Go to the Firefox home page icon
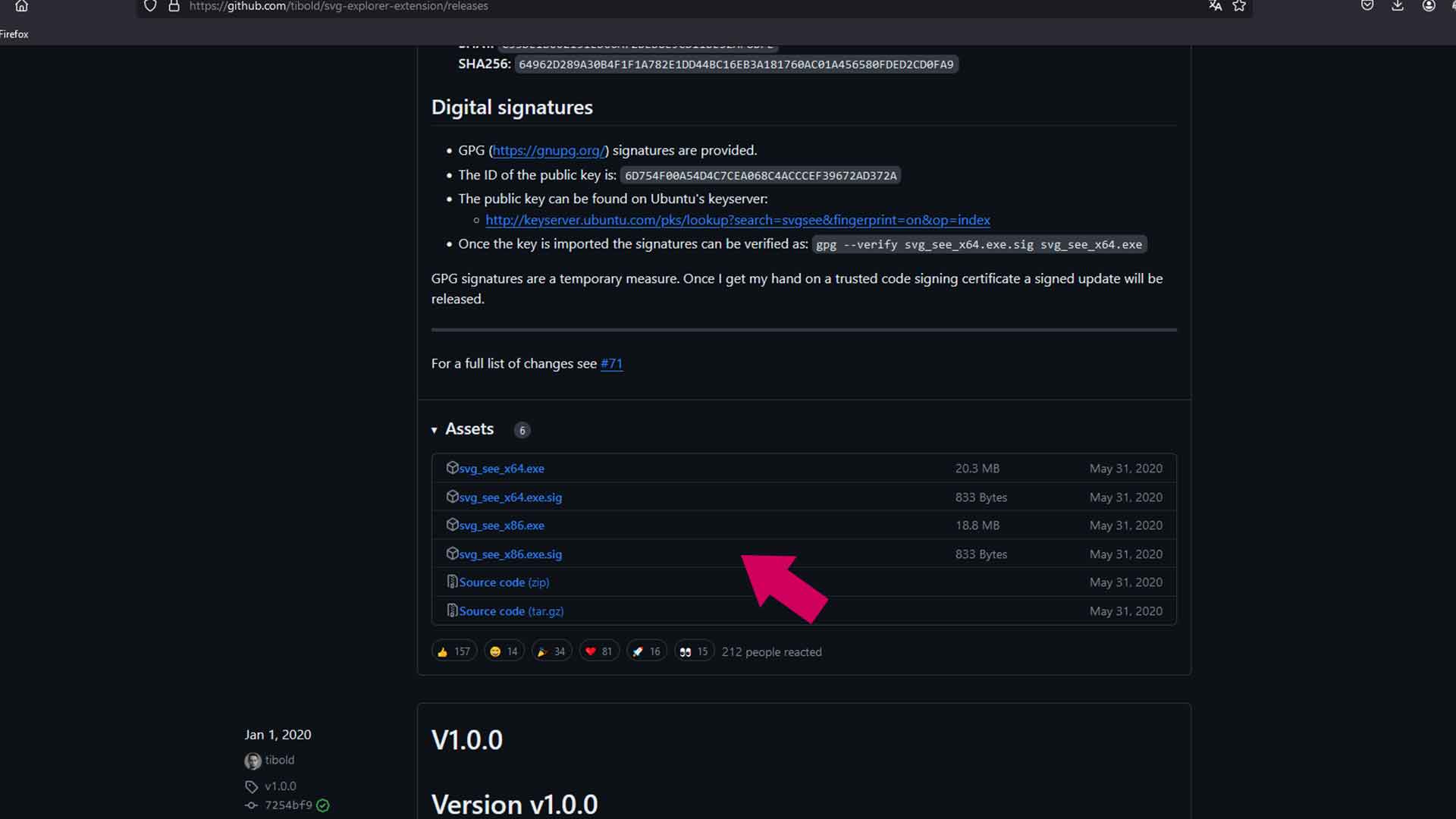This screenshot has height=819, width=1456. coord(21,6)
